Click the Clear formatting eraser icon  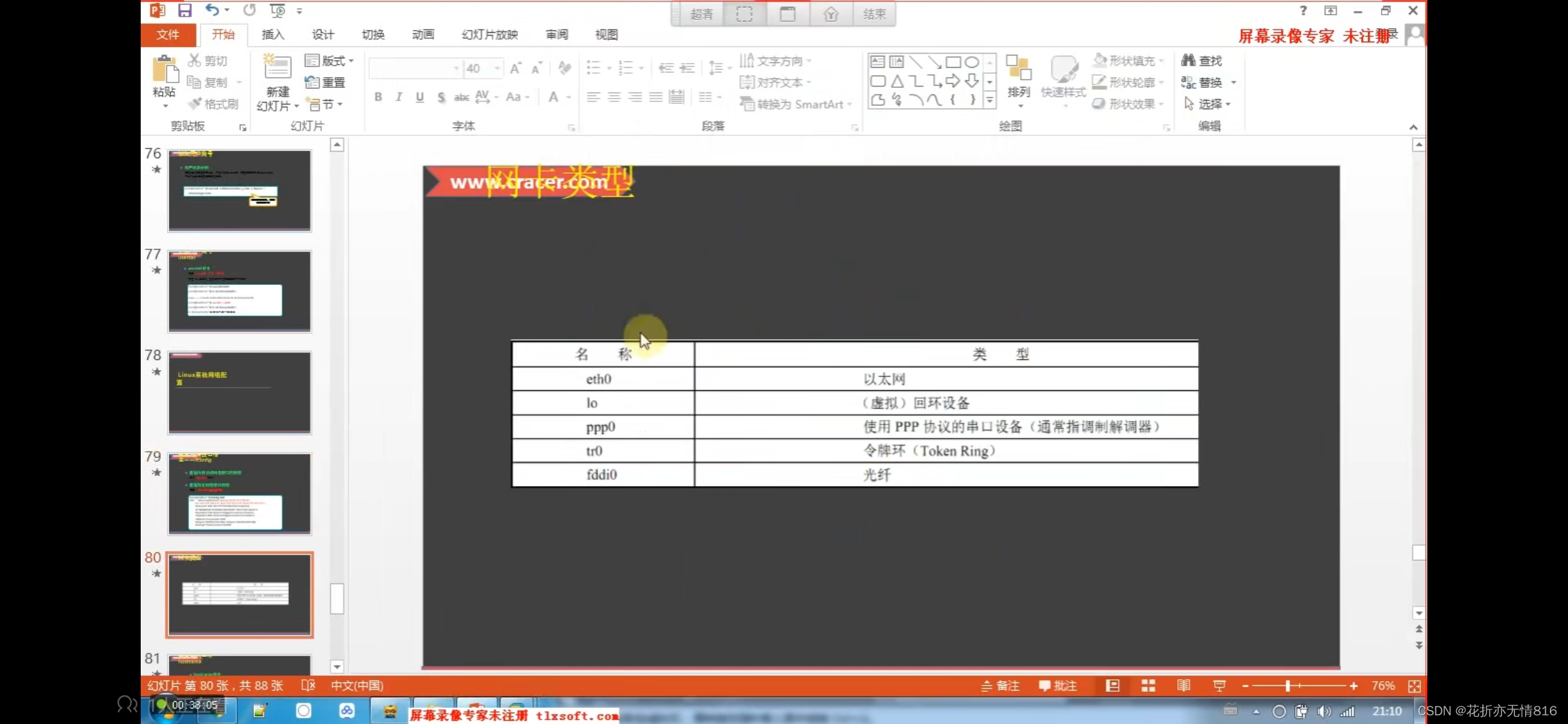pyautogui.click(x=565, y=68)
